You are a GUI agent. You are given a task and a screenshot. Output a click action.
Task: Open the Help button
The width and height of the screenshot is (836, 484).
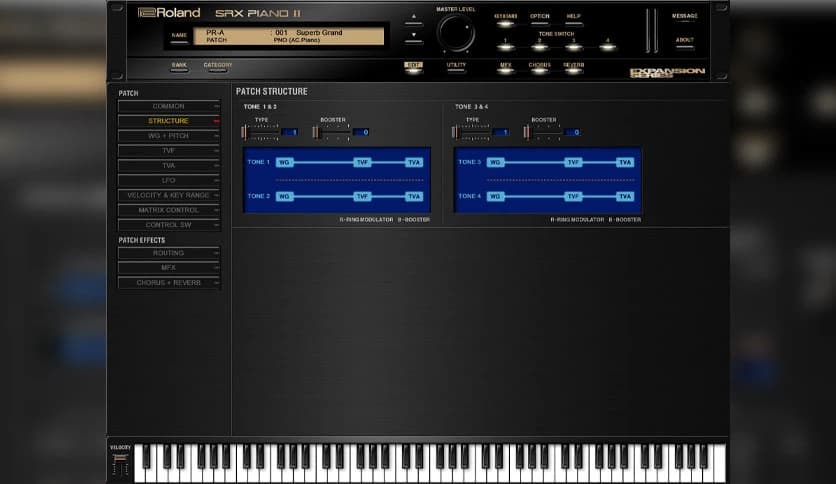pyautogui.click(x=574, y=19)
